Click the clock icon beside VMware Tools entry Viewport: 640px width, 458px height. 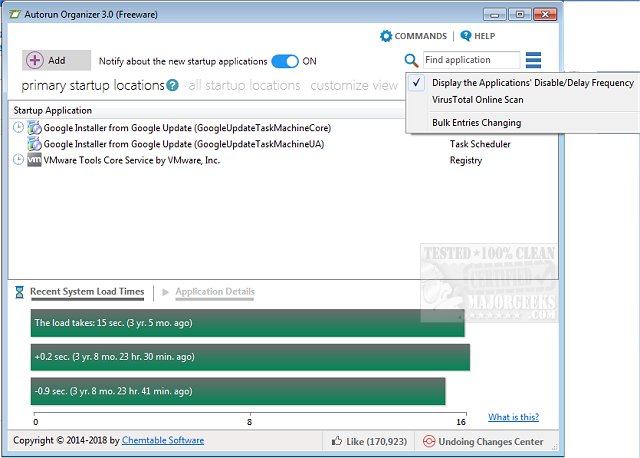[18, 159]
